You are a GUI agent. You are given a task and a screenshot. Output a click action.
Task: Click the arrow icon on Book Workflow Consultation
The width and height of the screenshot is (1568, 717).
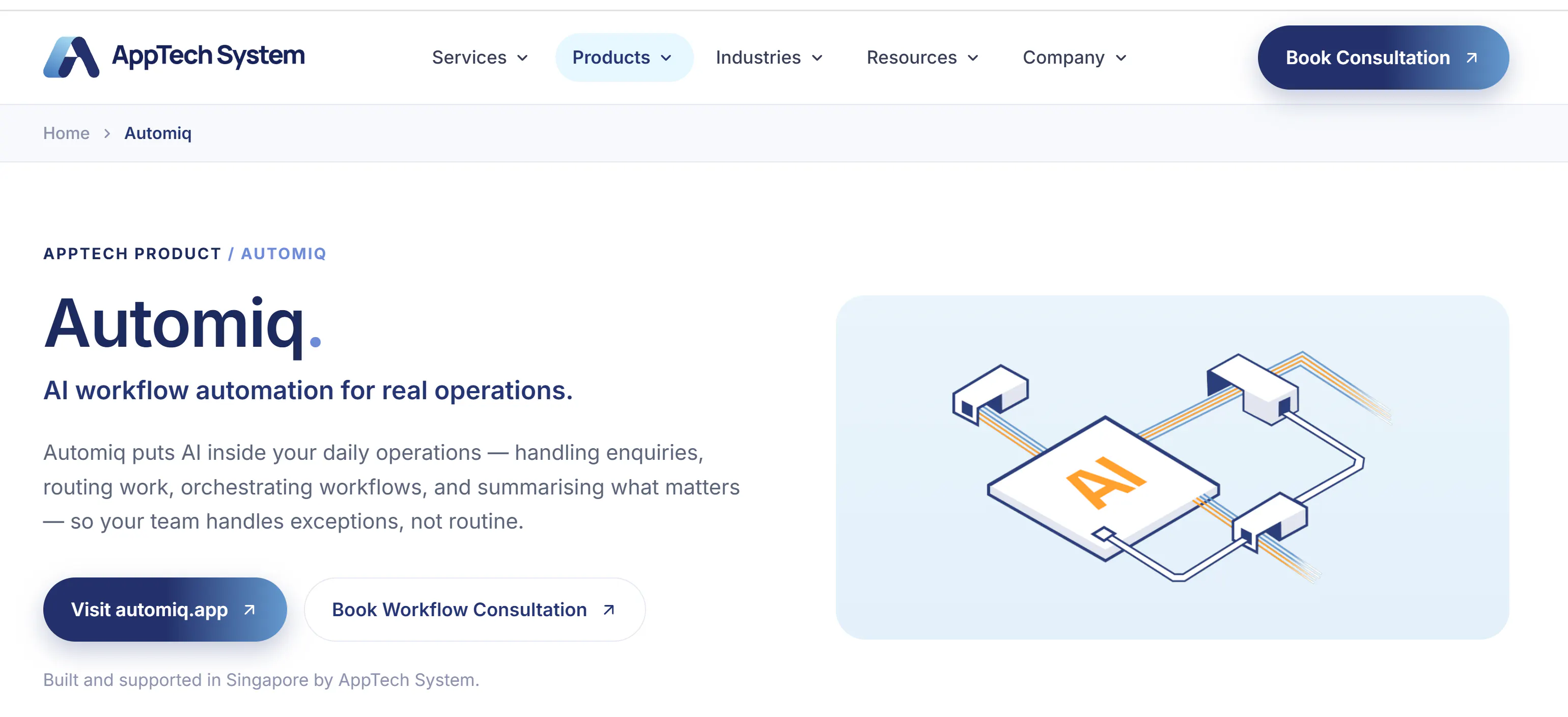pos(609,609)
